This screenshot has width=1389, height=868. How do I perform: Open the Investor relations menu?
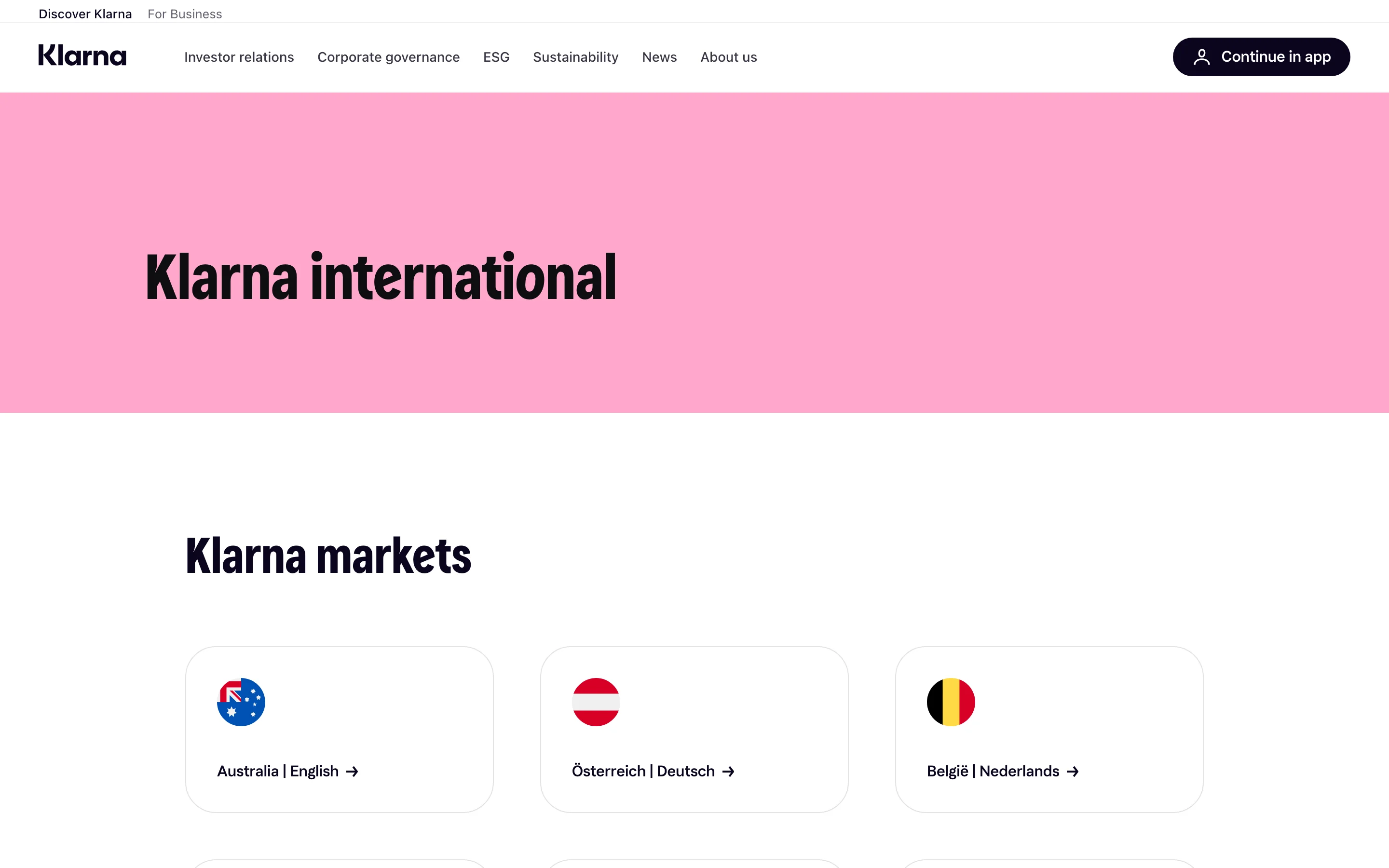click(x=239, y=57)
